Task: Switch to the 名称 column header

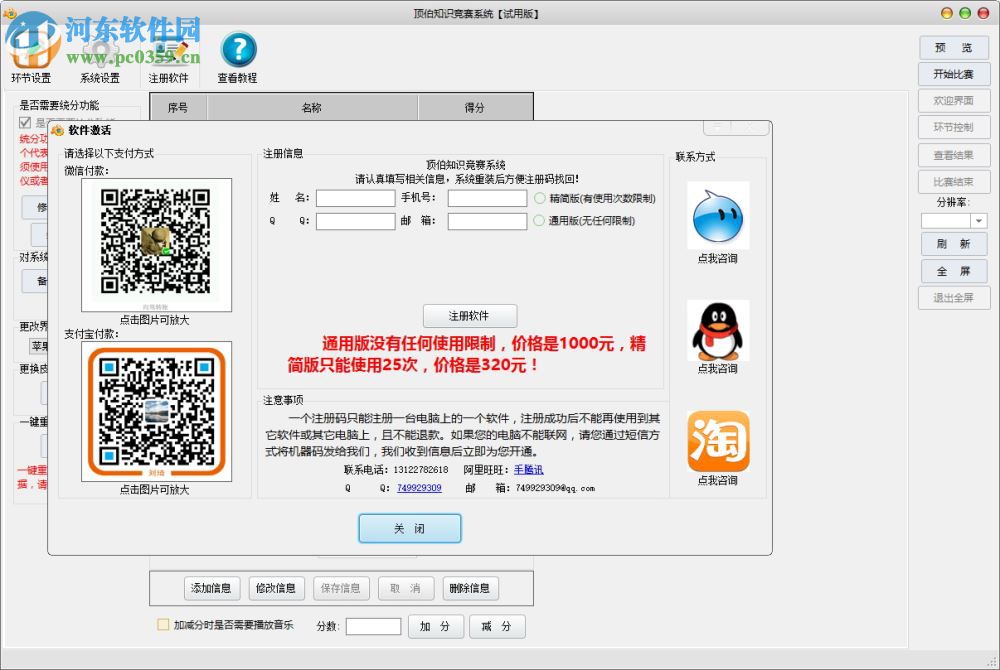Action: [x=310, y=107]
